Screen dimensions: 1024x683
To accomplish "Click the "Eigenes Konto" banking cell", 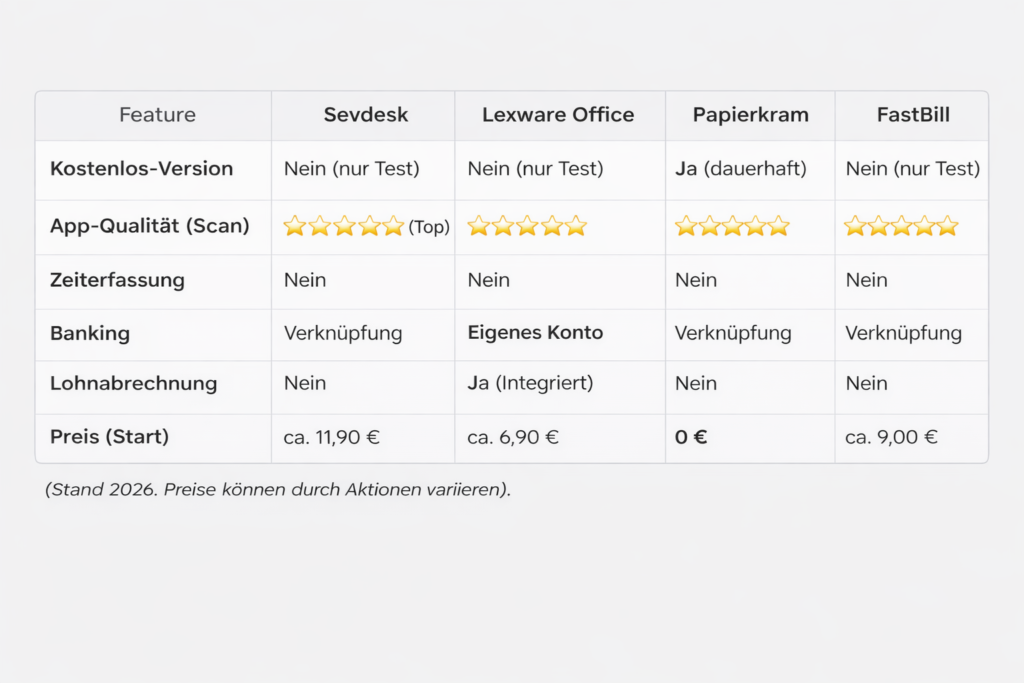I will point(535,333).
